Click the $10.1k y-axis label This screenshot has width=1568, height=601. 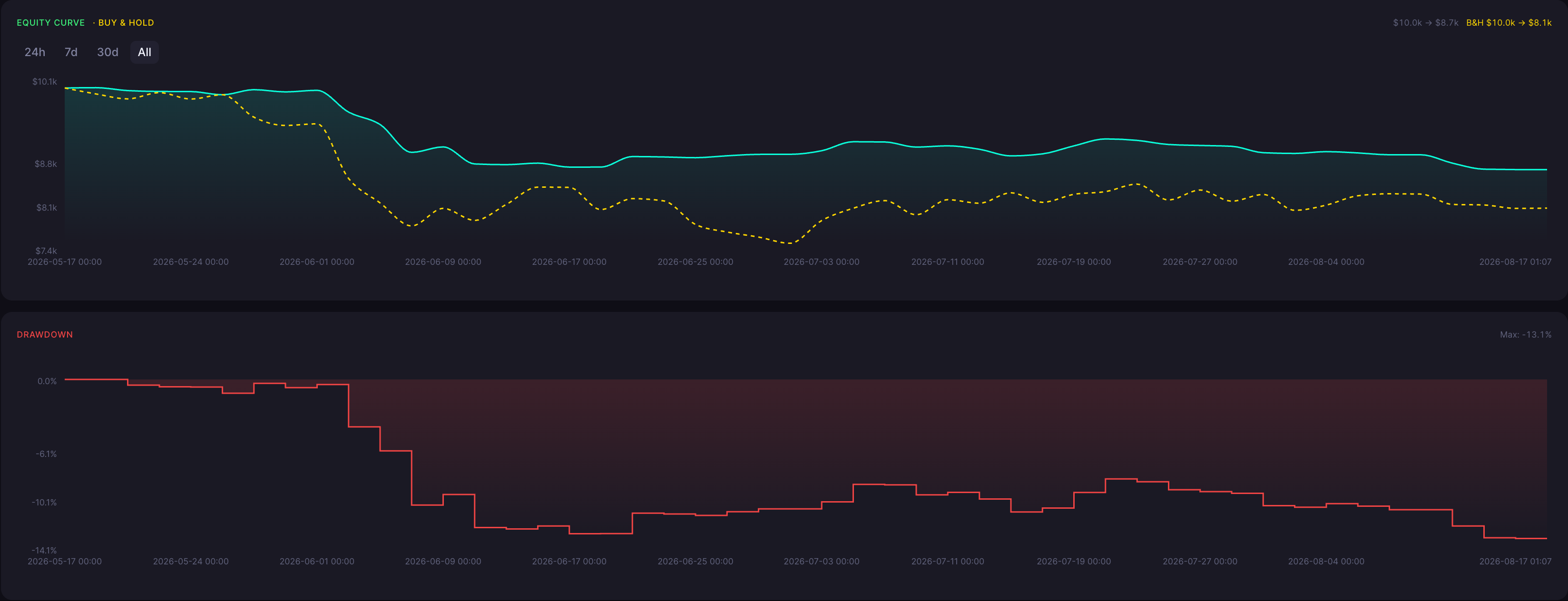tap(44, 81)
